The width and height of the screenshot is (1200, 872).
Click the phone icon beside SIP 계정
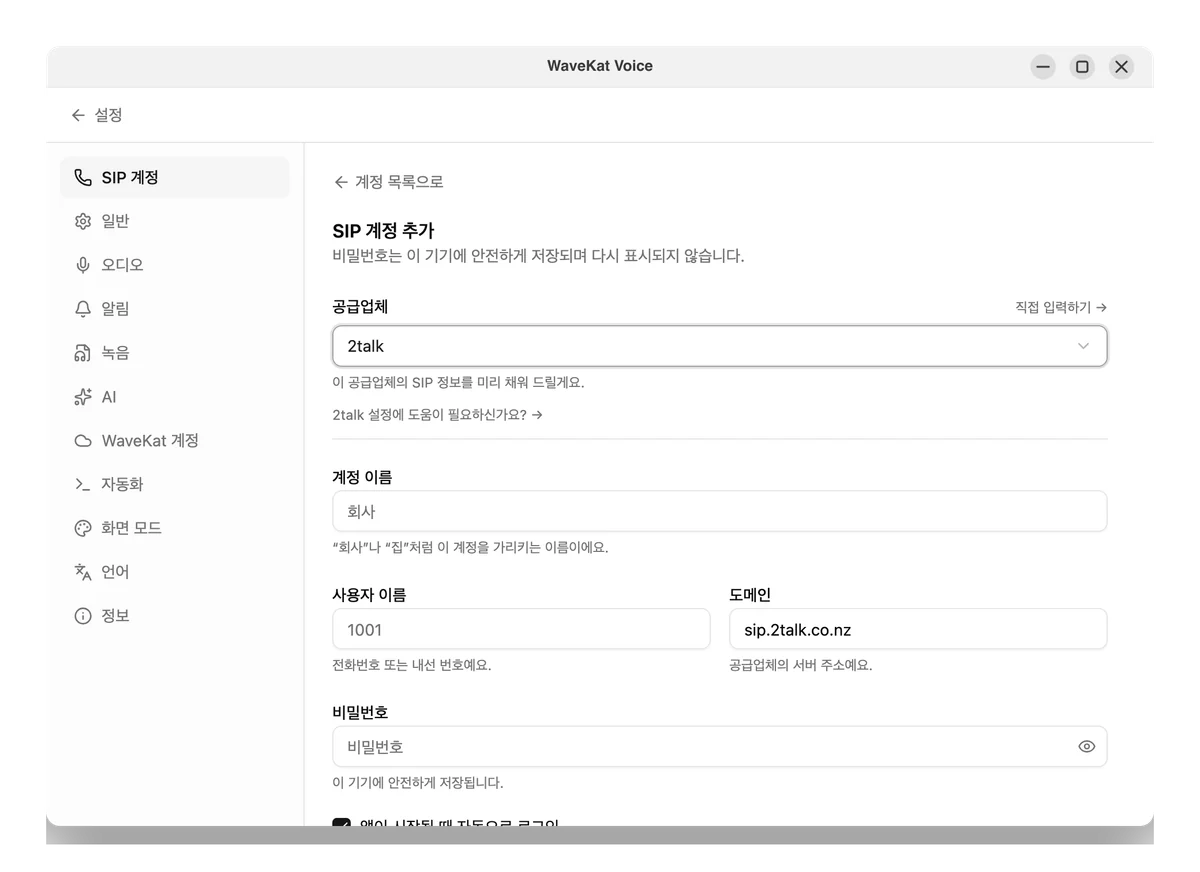click(83, 178)
